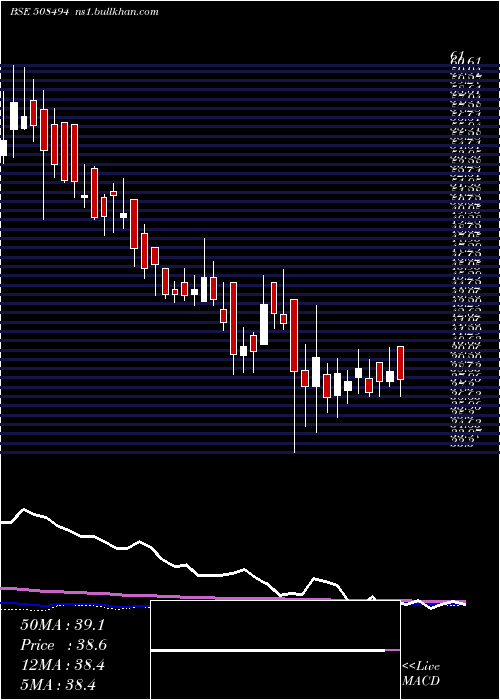Click the <<Live MACD label
Screen dimensions: 500x700
click(x=421, y=673)
